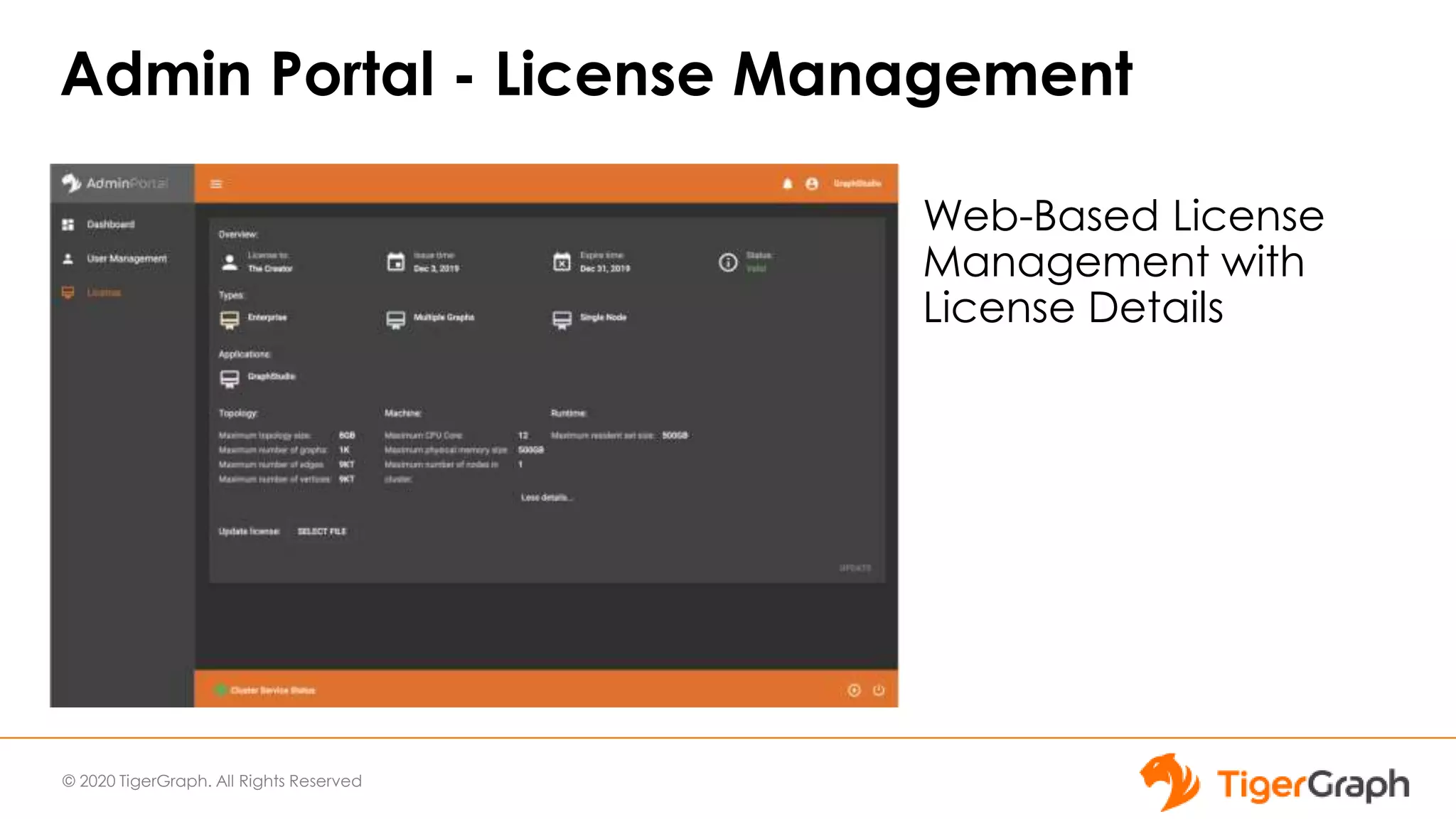Click the Expire time calendar icon
1456x819 pixels.
pos(562,262)
